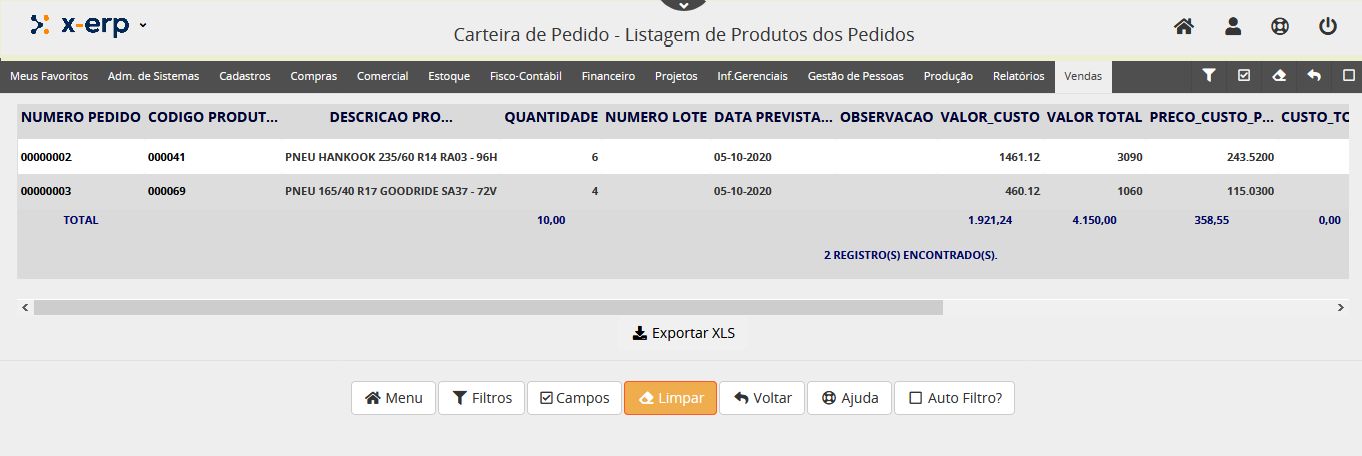The width and height of the screenshot is (1362, 456).
Task: Open the user profile icon
Action: [x=1232, y=27]
